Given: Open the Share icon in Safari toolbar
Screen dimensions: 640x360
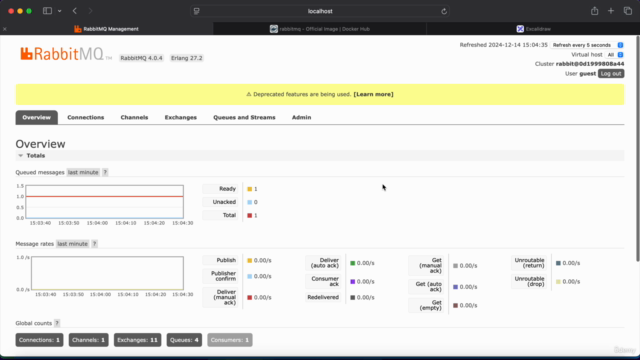Looking at the screenshot, I should click(x=594, y=11).
